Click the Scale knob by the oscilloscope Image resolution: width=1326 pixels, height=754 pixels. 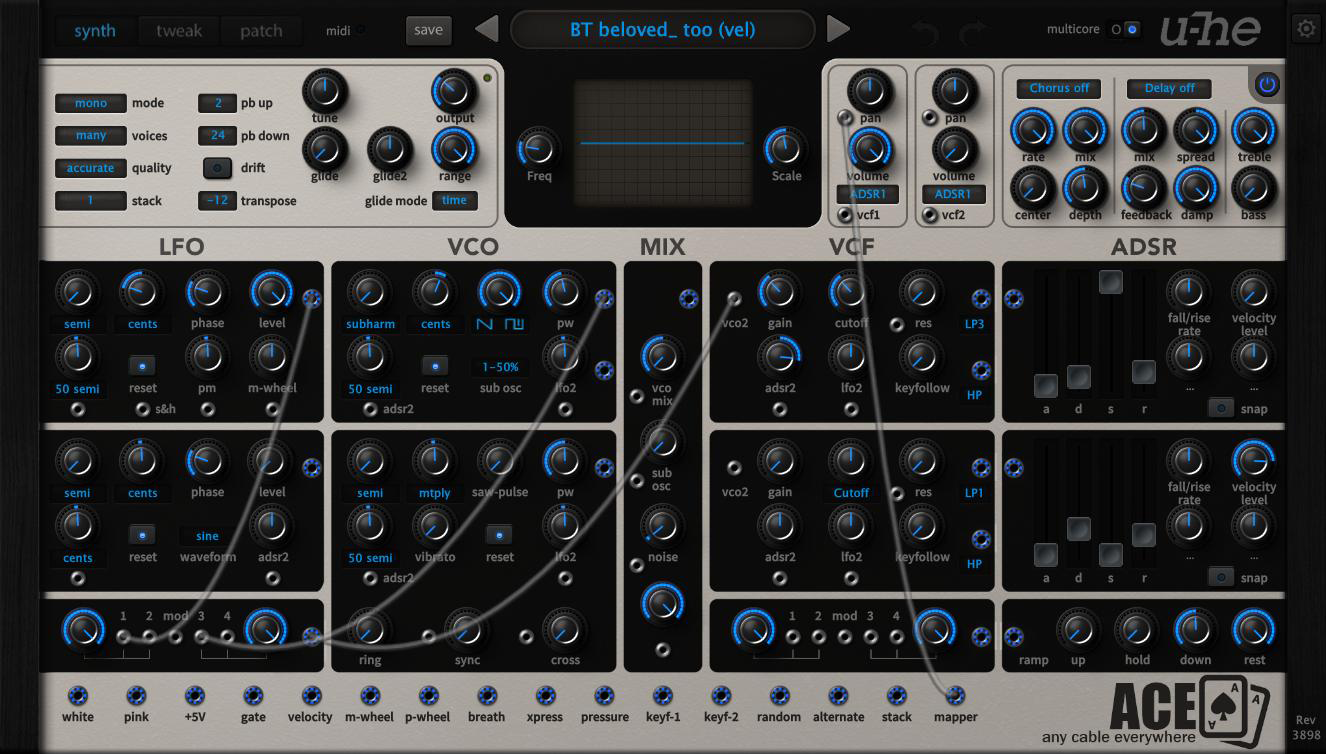click(x=785, y=148)
